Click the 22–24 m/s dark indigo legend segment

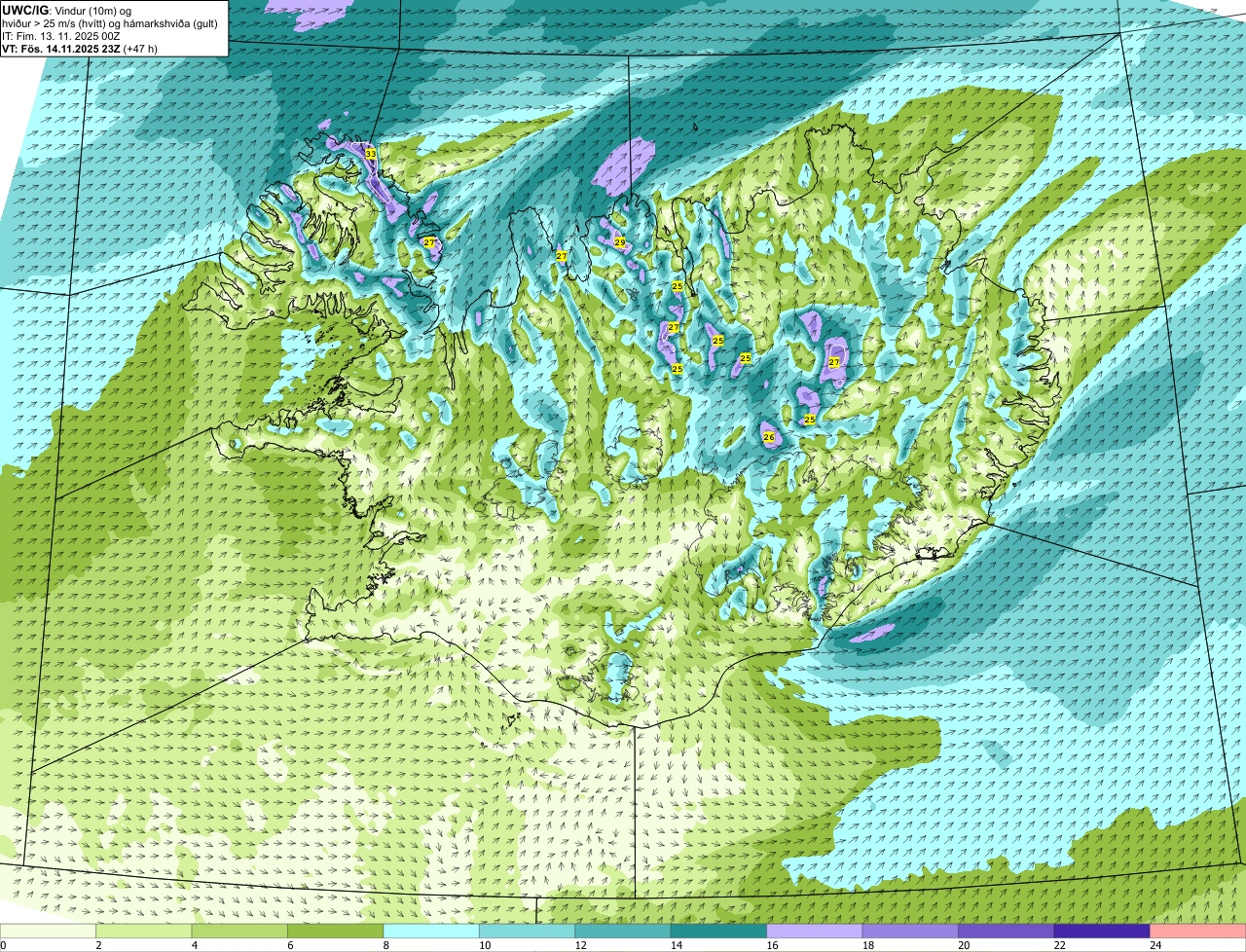1102,931
